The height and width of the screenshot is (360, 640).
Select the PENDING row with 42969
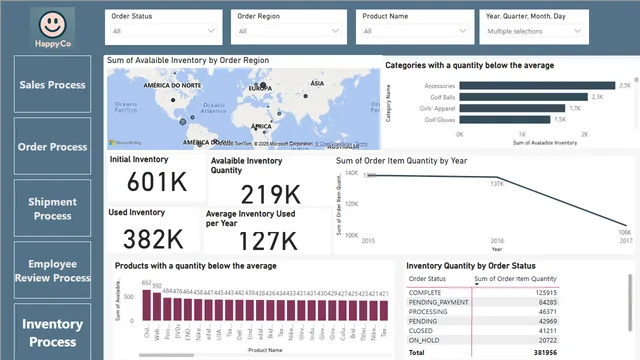[x=483, y=321]
